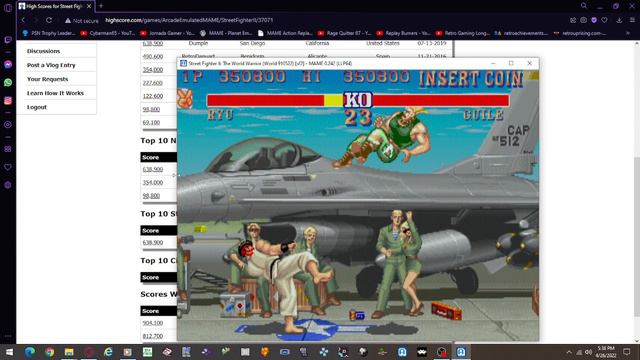Open the Cybermax65 YouTube bookmark
The height and width of the screenshot is (360, 640).
coord(108,33)
